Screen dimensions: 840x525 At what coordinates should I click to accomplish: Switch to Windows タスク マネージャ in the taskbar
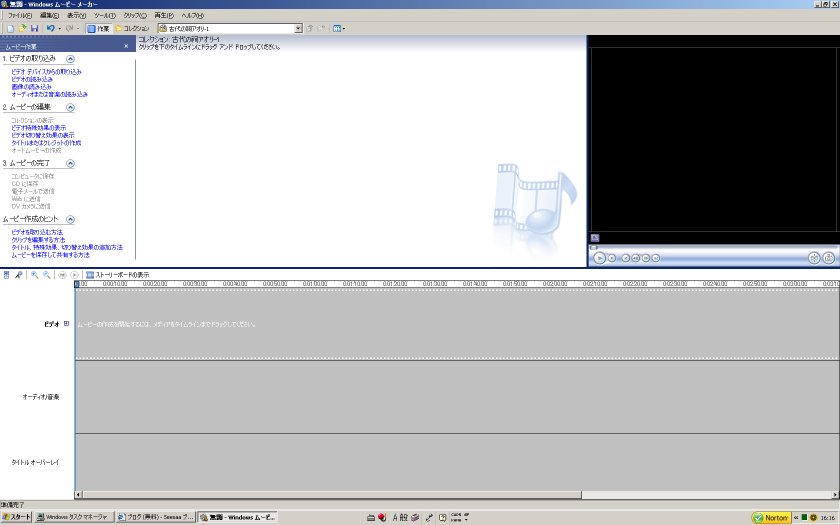point(74,517)
